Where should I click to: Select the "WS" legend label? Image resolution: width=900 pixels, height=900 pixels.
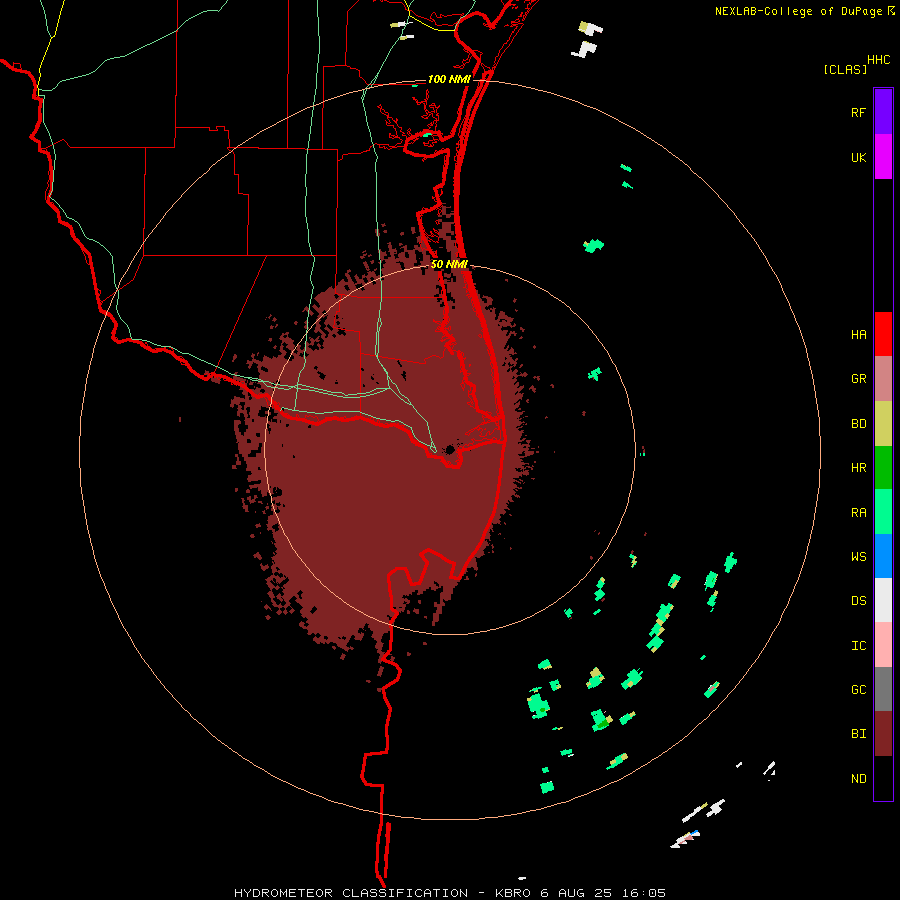click(858, 557)
